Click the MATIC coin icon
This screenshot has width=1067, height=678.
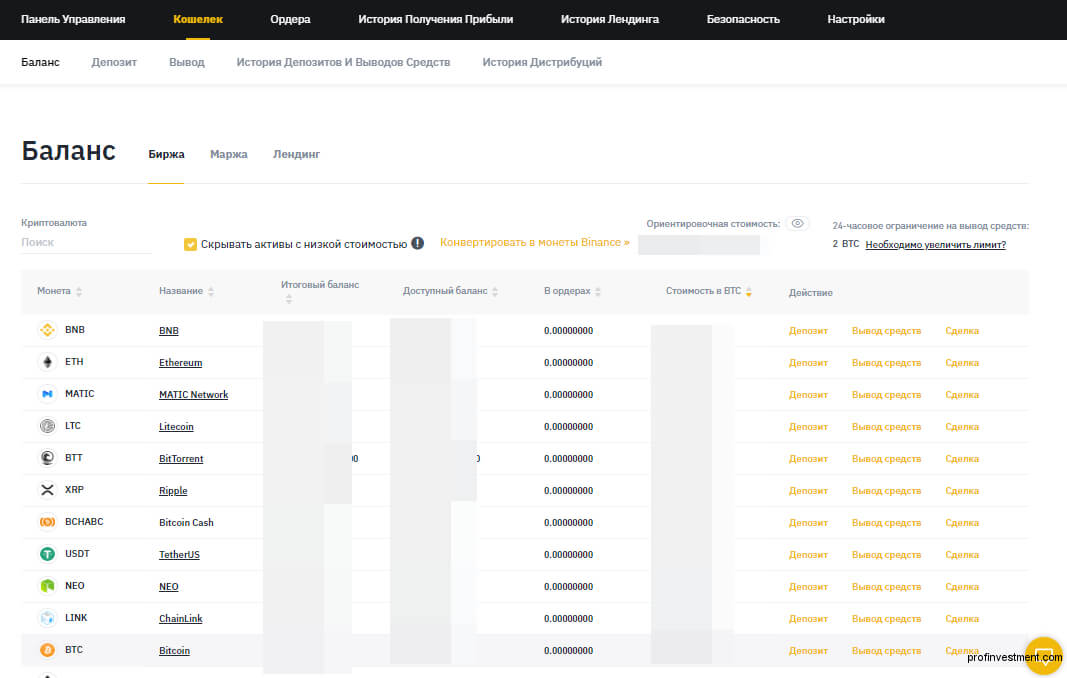47,394
